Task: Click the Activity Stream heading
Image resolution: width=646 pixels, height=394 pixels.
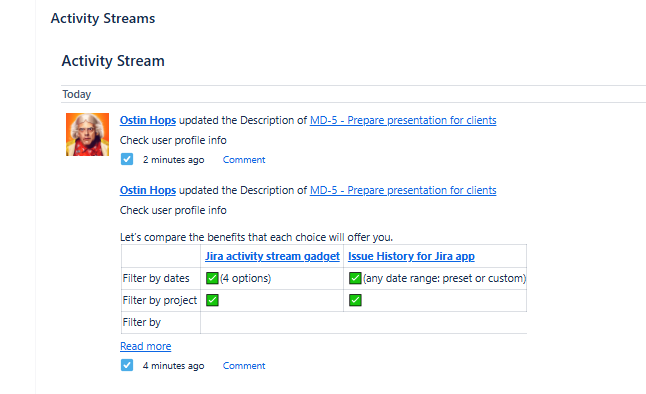Action: coord(113,61)
